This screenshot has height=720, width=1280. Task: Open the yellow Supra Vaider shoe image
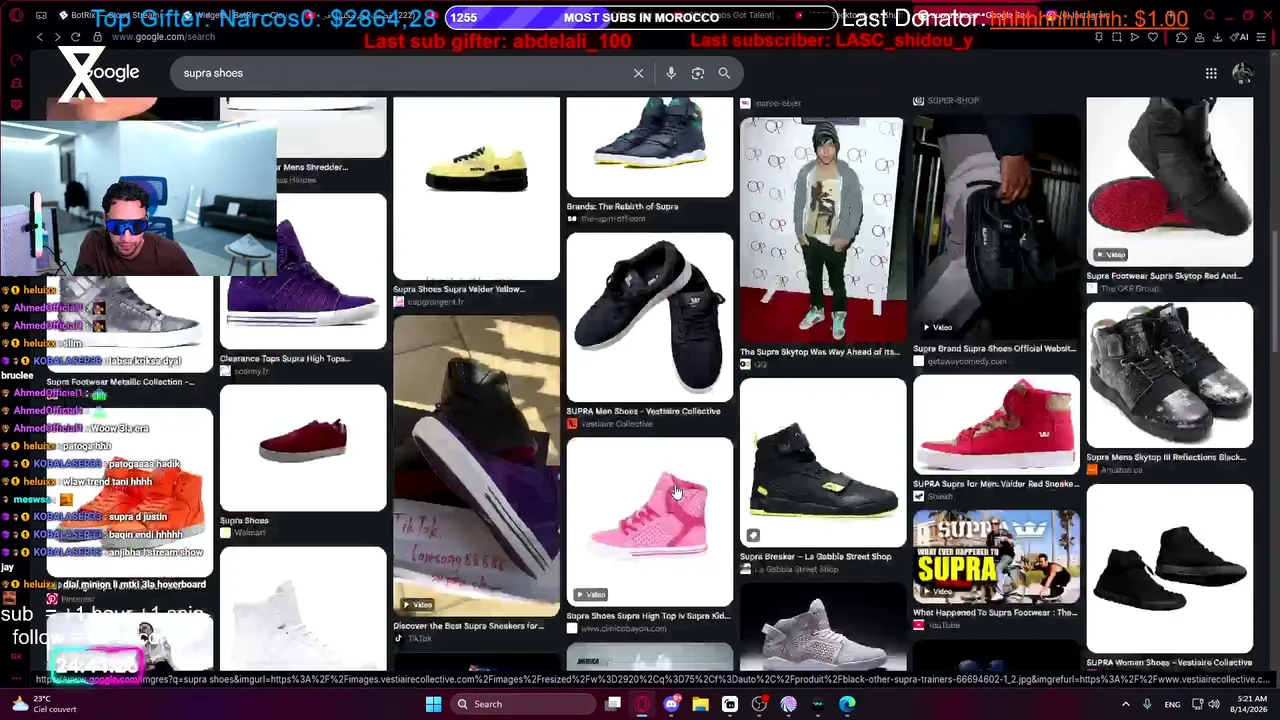pyautogui.click(x=476, y=188)
